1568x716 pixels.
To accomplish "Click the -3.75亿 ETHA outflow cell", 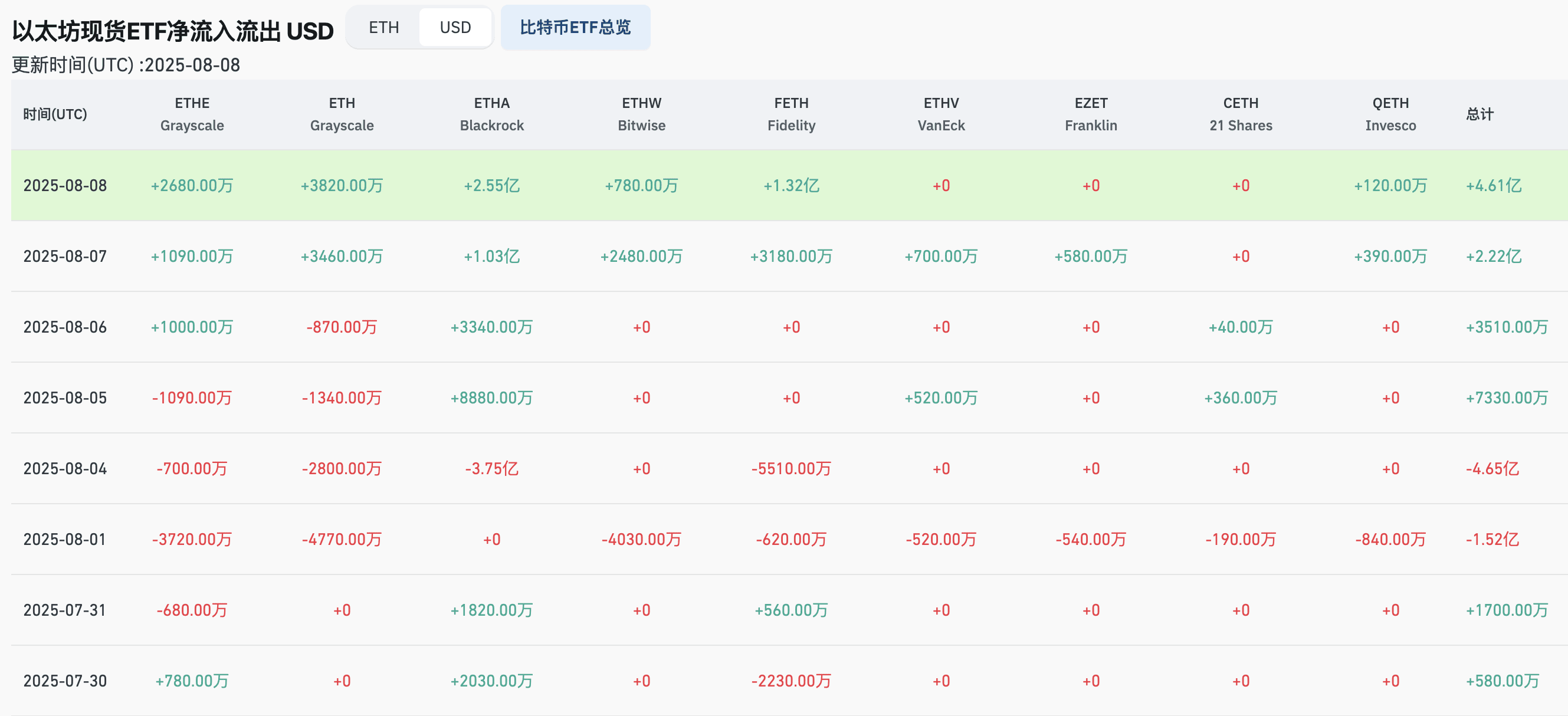I will pyautogui.click(x=491, y=468).
